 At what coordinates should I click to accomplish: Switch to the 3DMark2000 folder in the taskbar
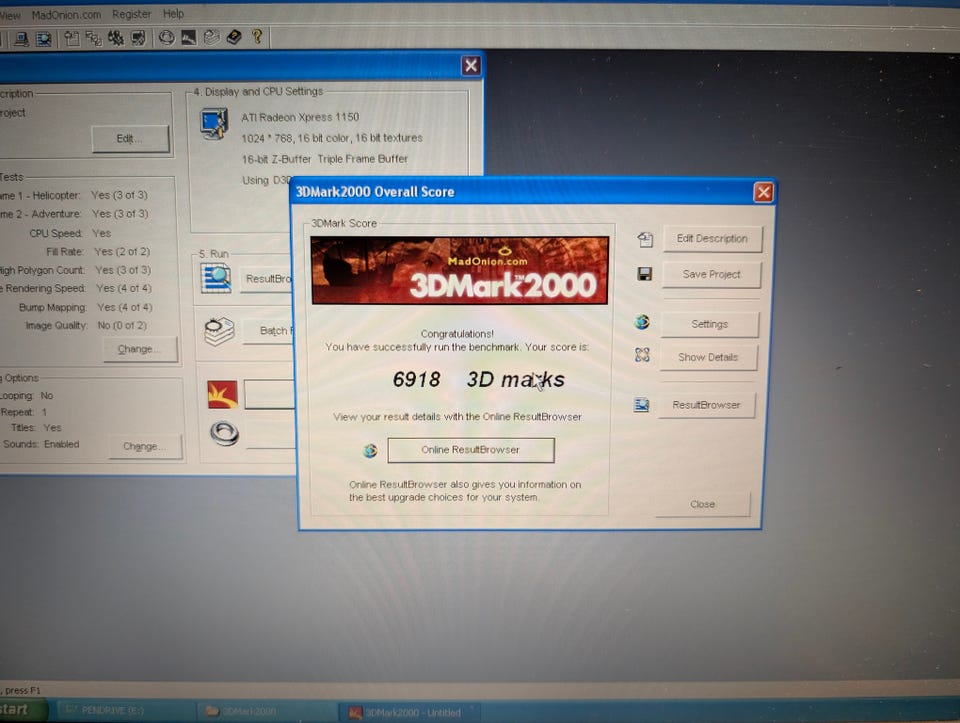point(268,711)
